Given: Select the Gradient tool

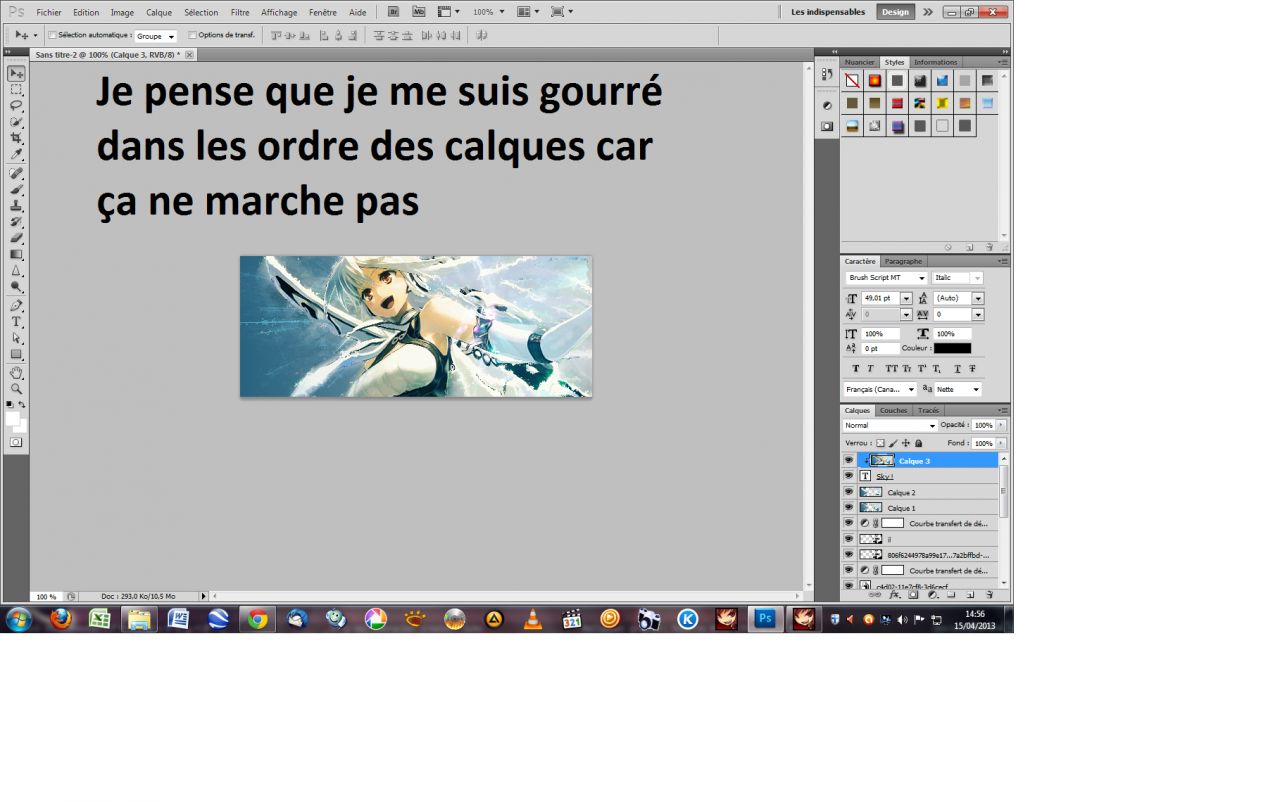Looking at the screenshot, I should click(x=16, y=254).
